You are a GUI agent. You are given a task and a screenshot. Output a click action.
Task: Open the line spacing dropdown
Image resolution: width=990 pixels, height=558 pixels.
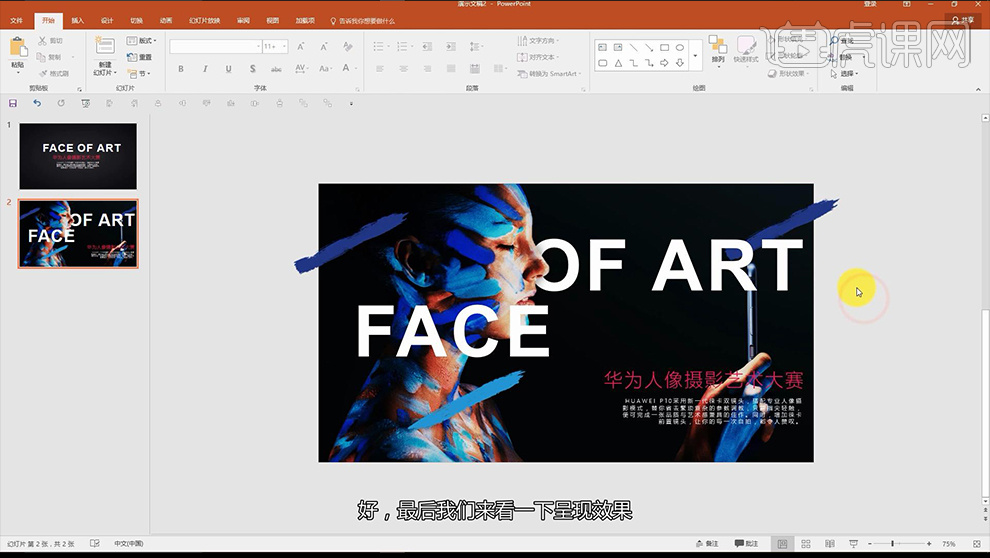tap(475, 46)
